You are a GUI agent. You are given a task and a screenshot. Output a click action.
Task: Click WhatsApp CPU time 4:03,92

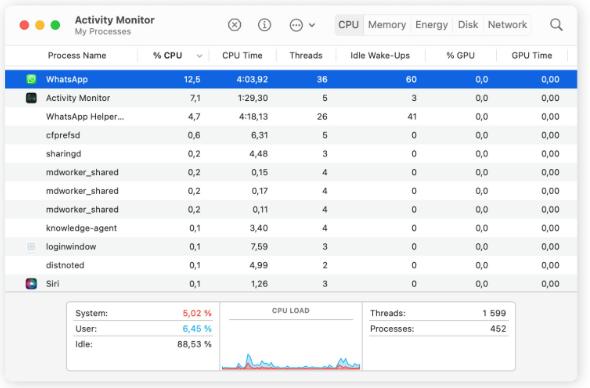(252, 79)
